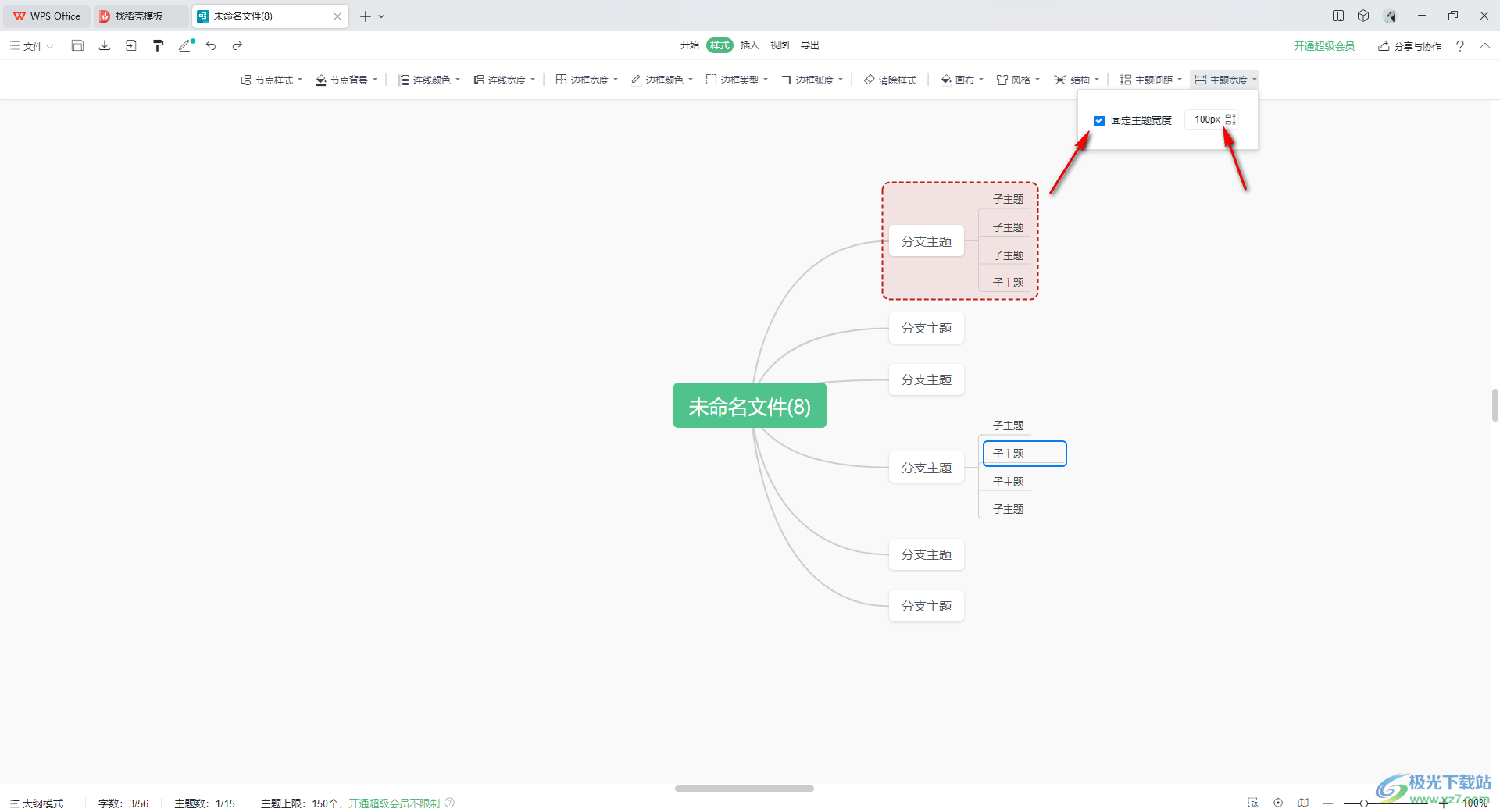Click the 开通超级会员不限制 status bar link
Viewport: 1500px width, 812px height.
point(394,803)
